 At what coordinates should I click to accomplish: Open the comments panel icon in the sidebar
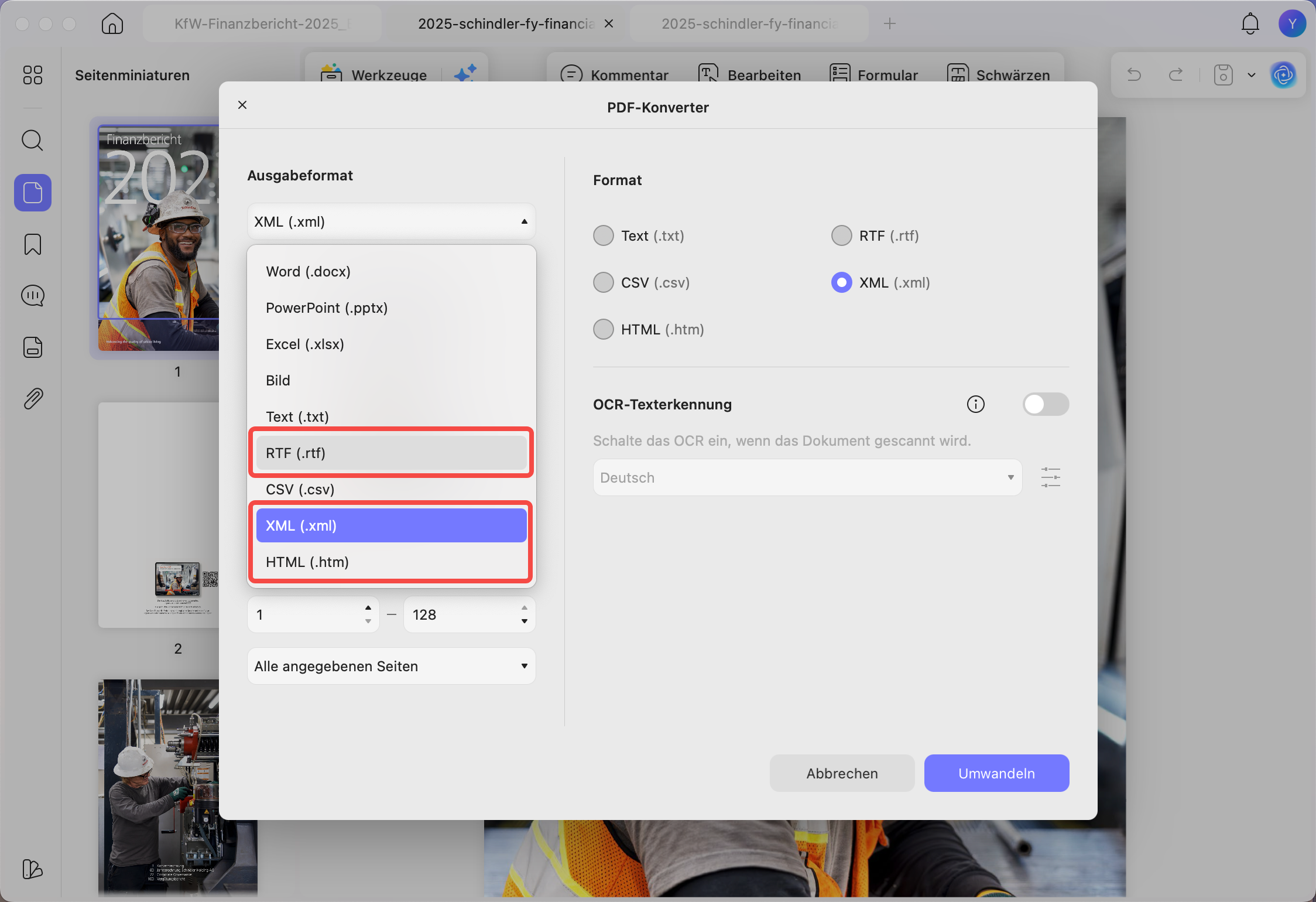point(33,296)
